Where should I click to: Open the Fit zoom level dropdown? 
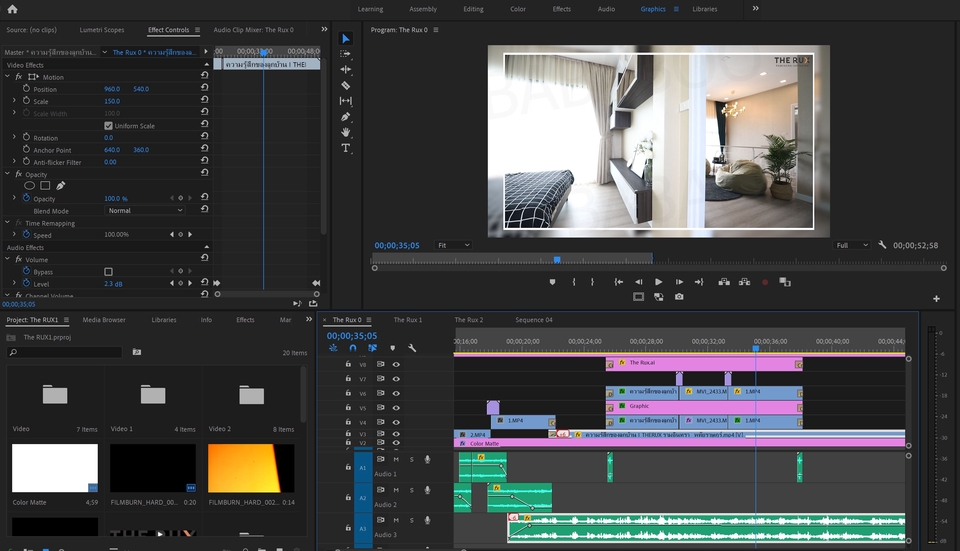tap(452, 246)
